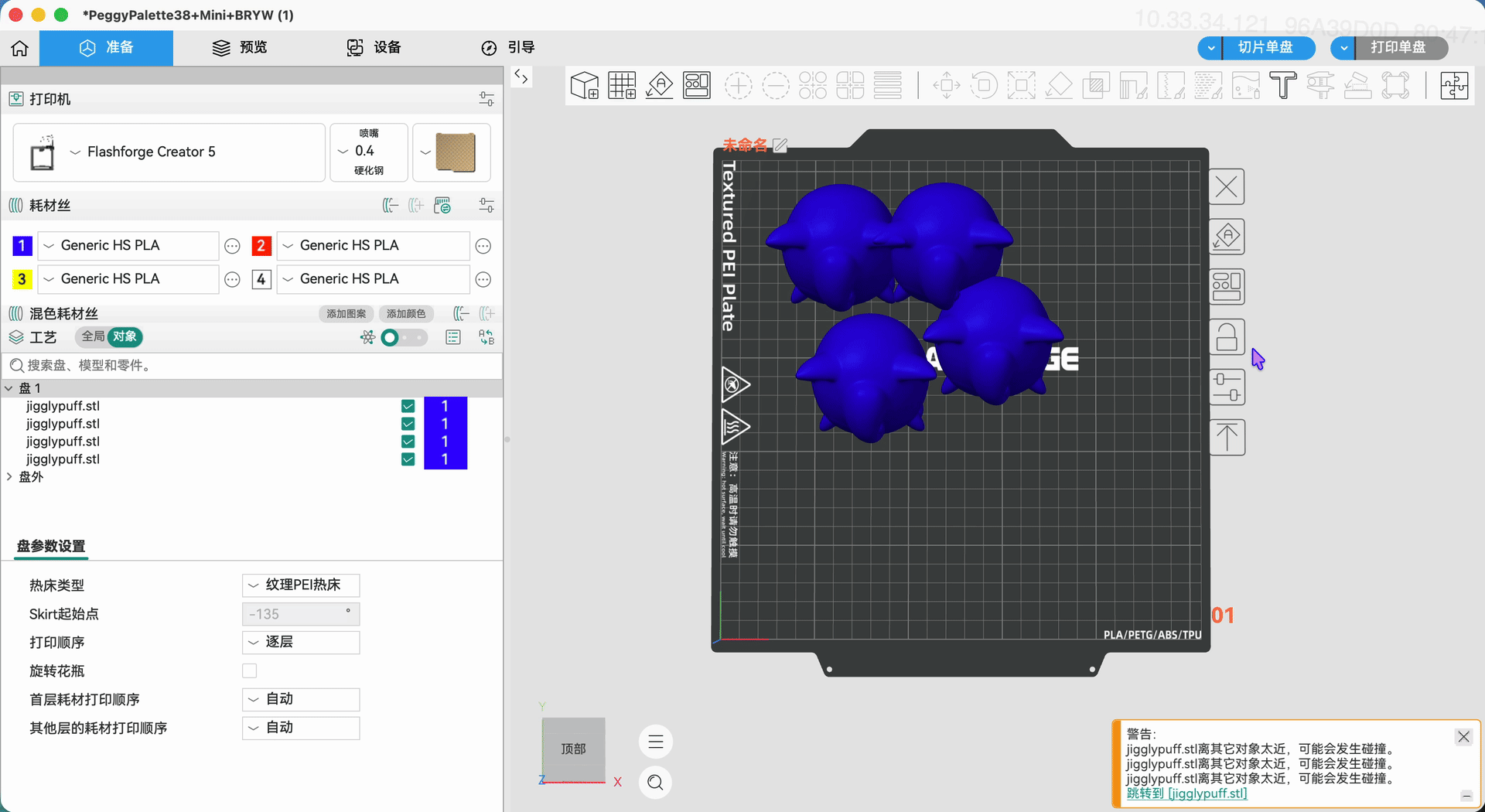Image resolution: width=1485 pixels, height=812 pixels.
Task: Switch to the 设备 tab
Action: [374, 48]
